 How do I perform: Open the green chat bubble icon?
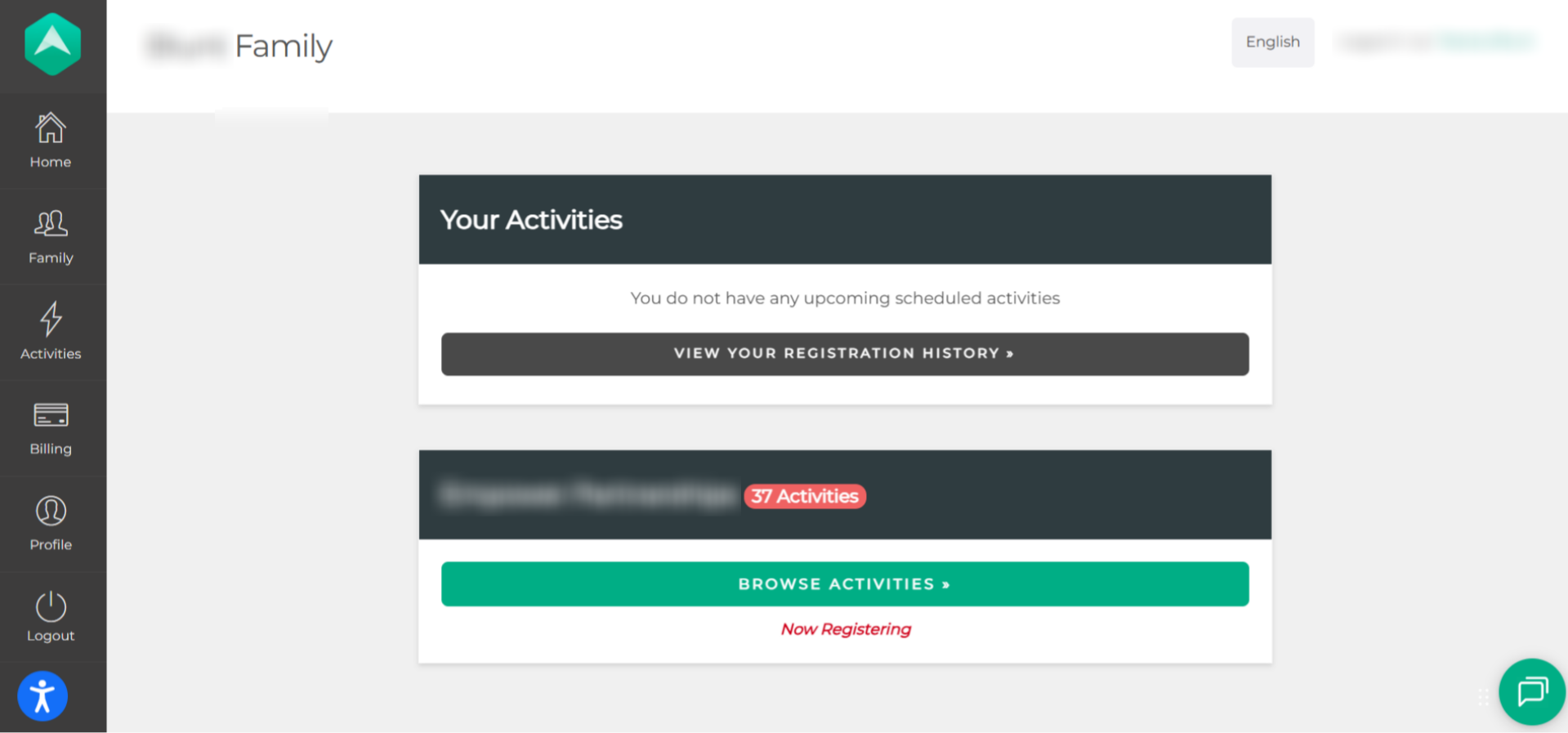(x=1532, y=692)
